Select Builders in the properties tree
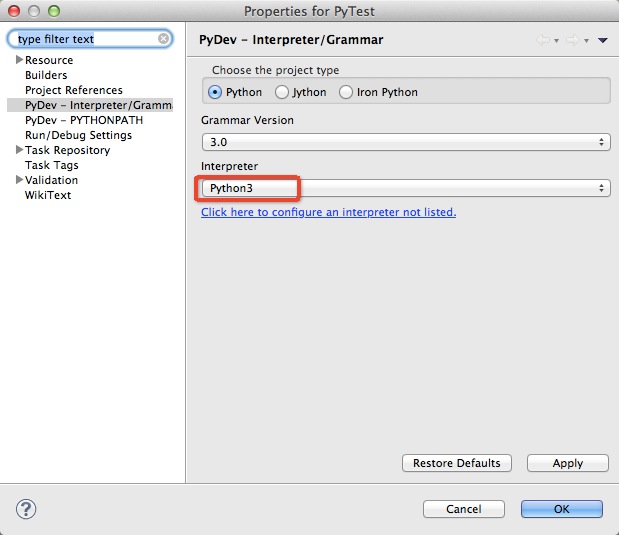 46,75
